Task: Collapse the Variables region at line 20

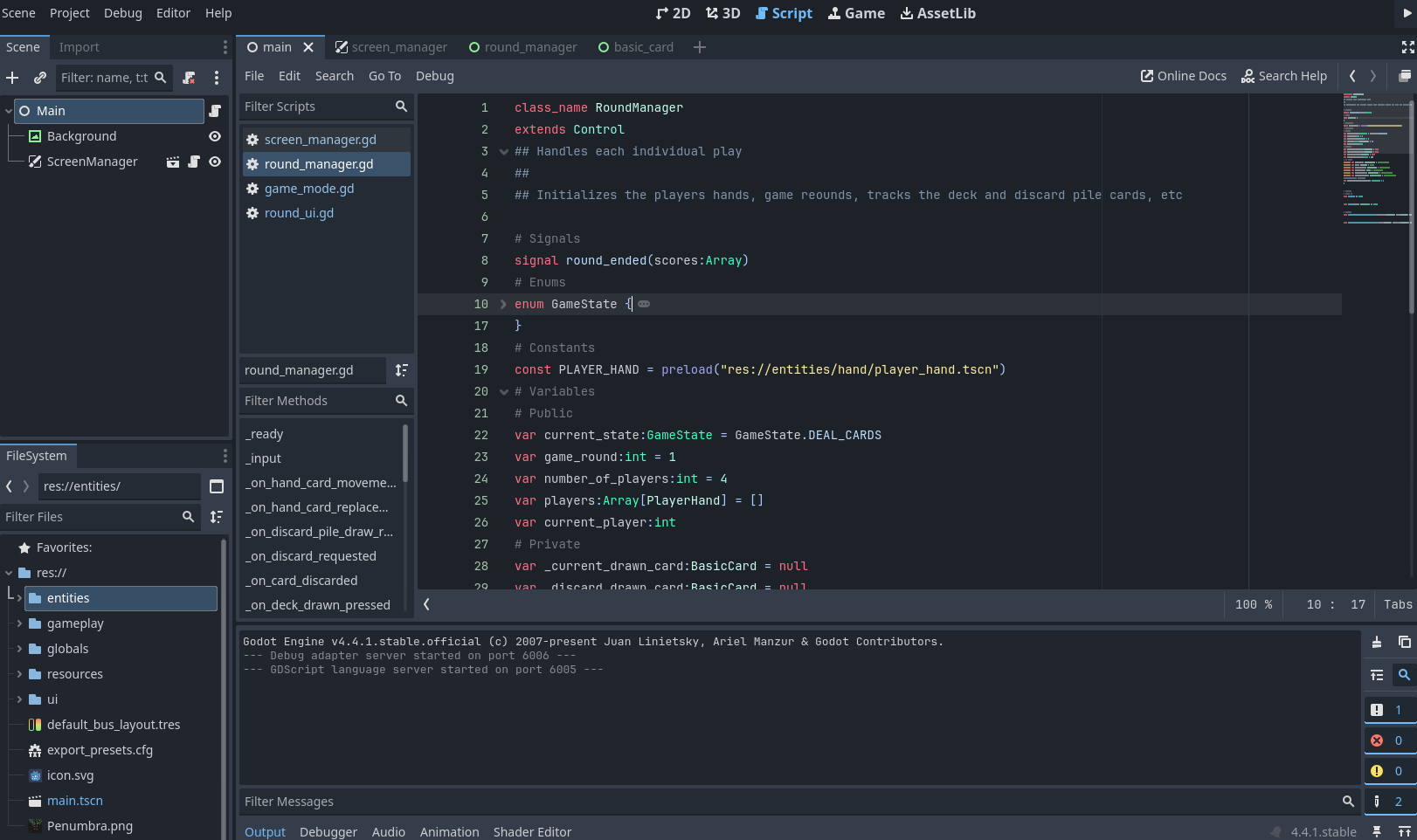Action: (503, 392)
